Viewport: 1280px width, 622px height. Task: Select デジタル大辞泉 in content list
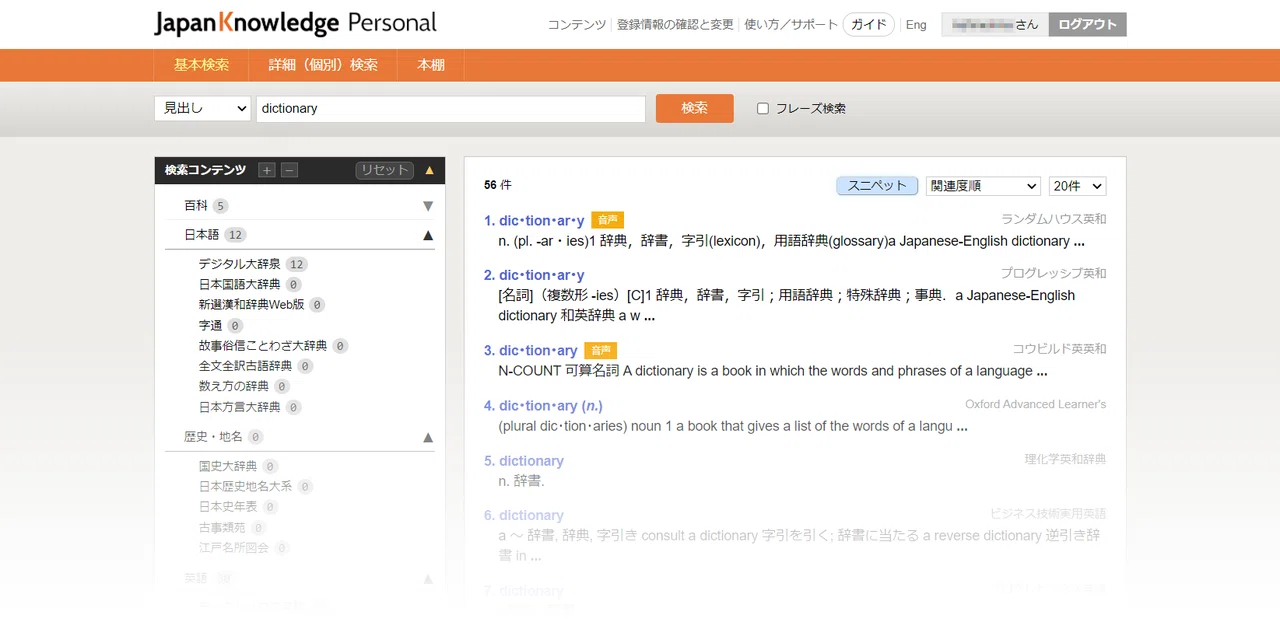pos(240,264)
